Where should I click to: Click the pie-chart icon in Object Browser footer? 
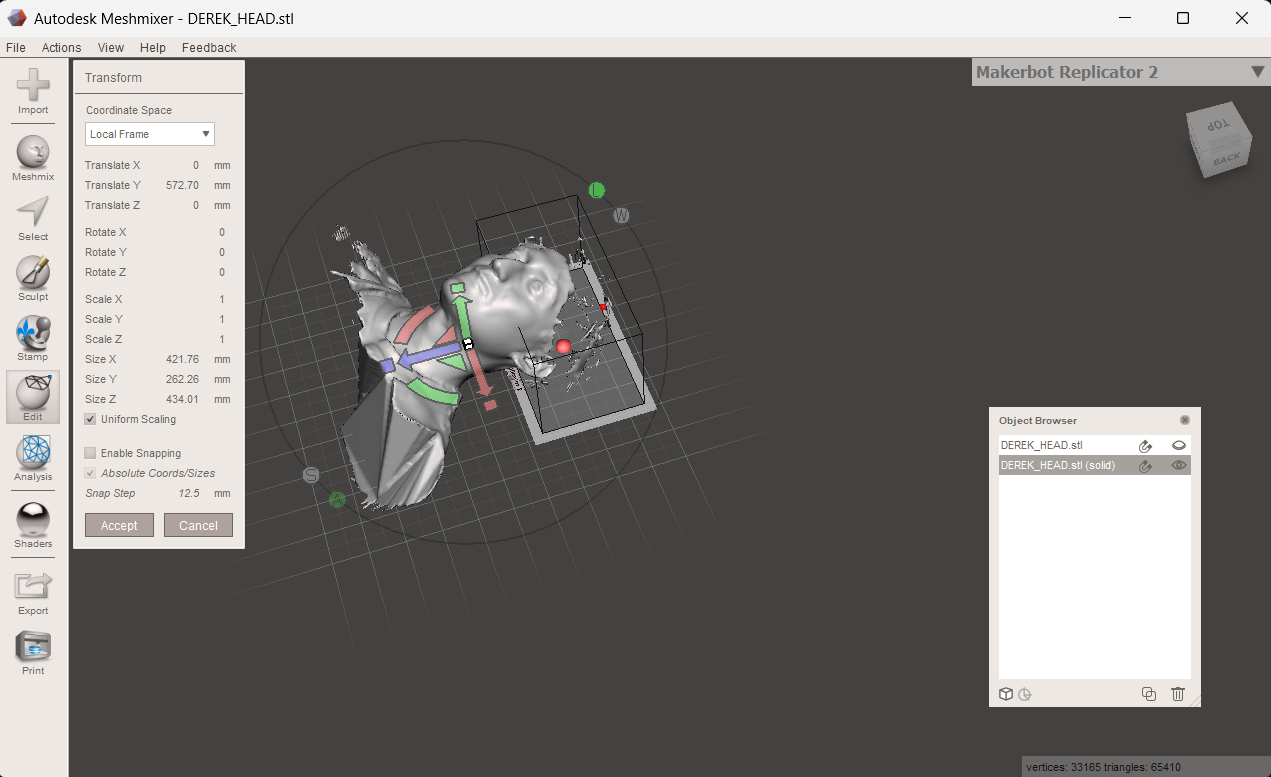click(1025, 694)
